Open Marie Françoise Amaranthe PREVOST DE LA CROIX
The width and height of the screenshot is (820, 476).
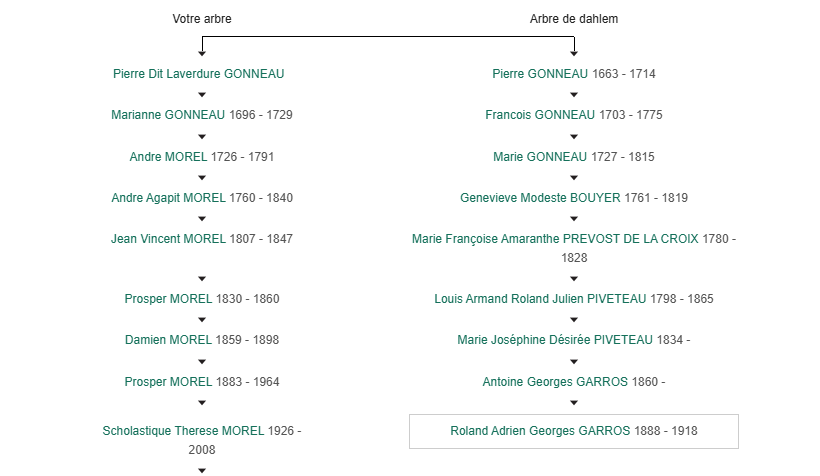coord(555,239)
